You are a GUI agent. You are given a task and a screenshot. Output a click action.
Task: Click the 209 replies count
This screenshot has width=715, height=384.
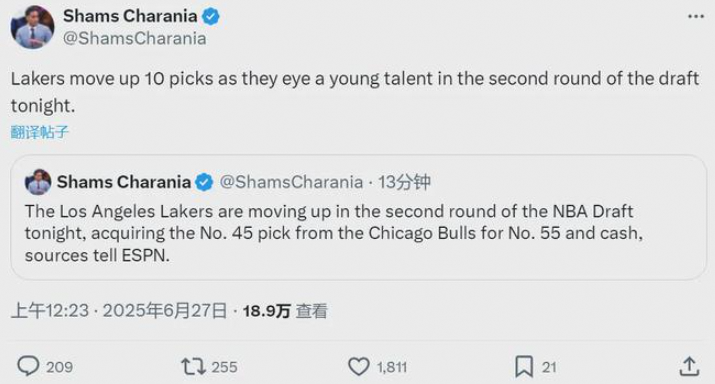(59, 367)
